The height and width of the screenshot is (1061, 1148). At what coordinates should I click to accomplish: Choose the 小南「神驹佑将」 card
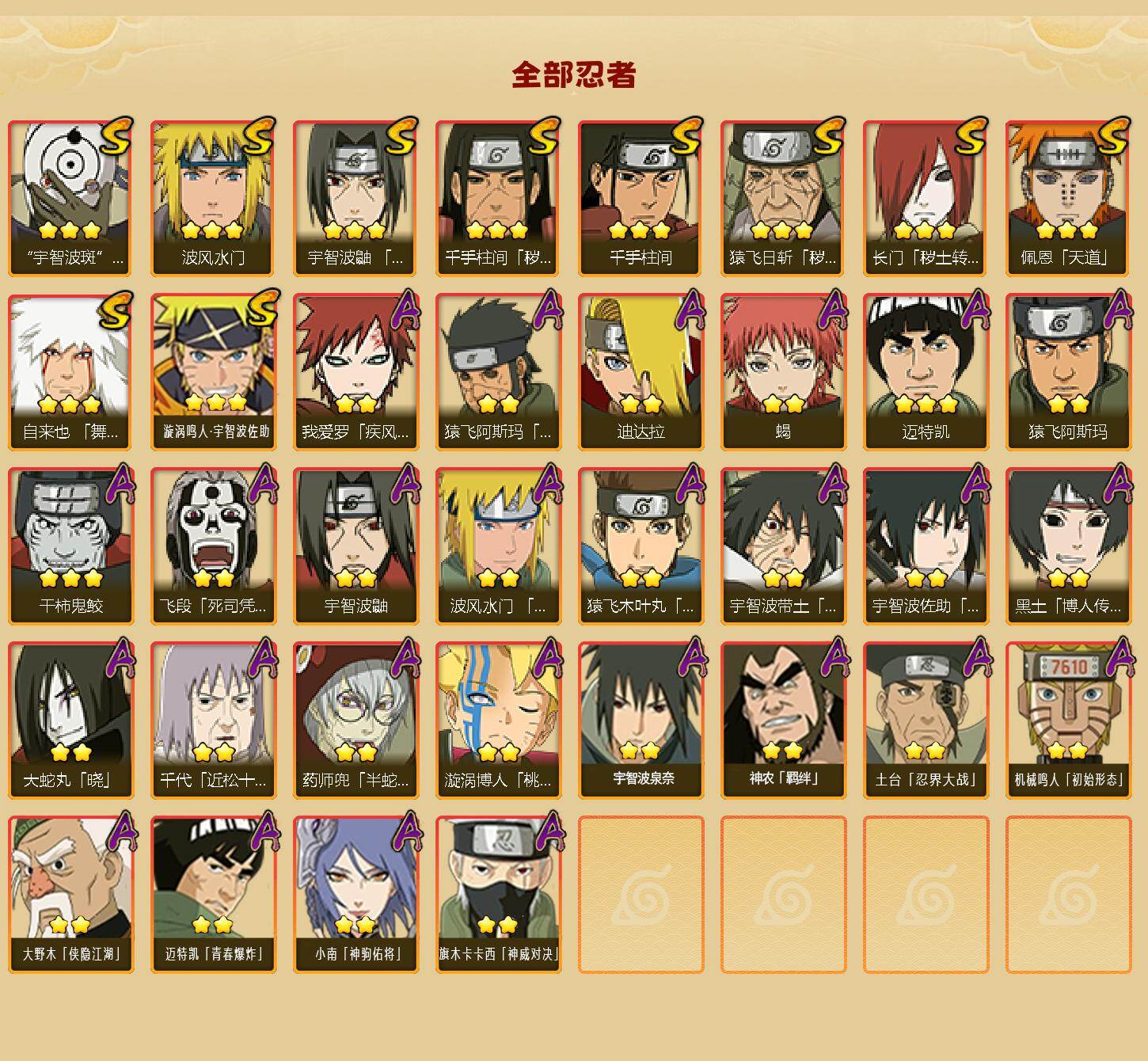click(355, 895)
